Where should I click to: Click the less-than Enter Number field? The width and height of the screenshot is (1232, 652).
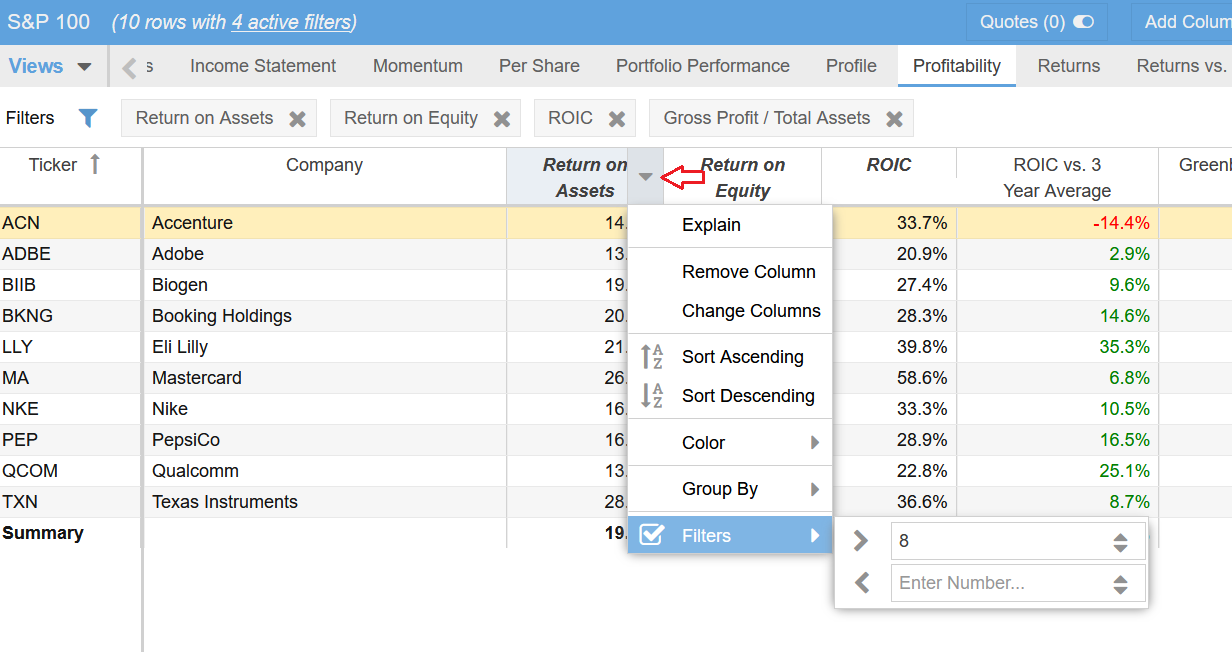pyautogui.click(x=1018, y=583)
